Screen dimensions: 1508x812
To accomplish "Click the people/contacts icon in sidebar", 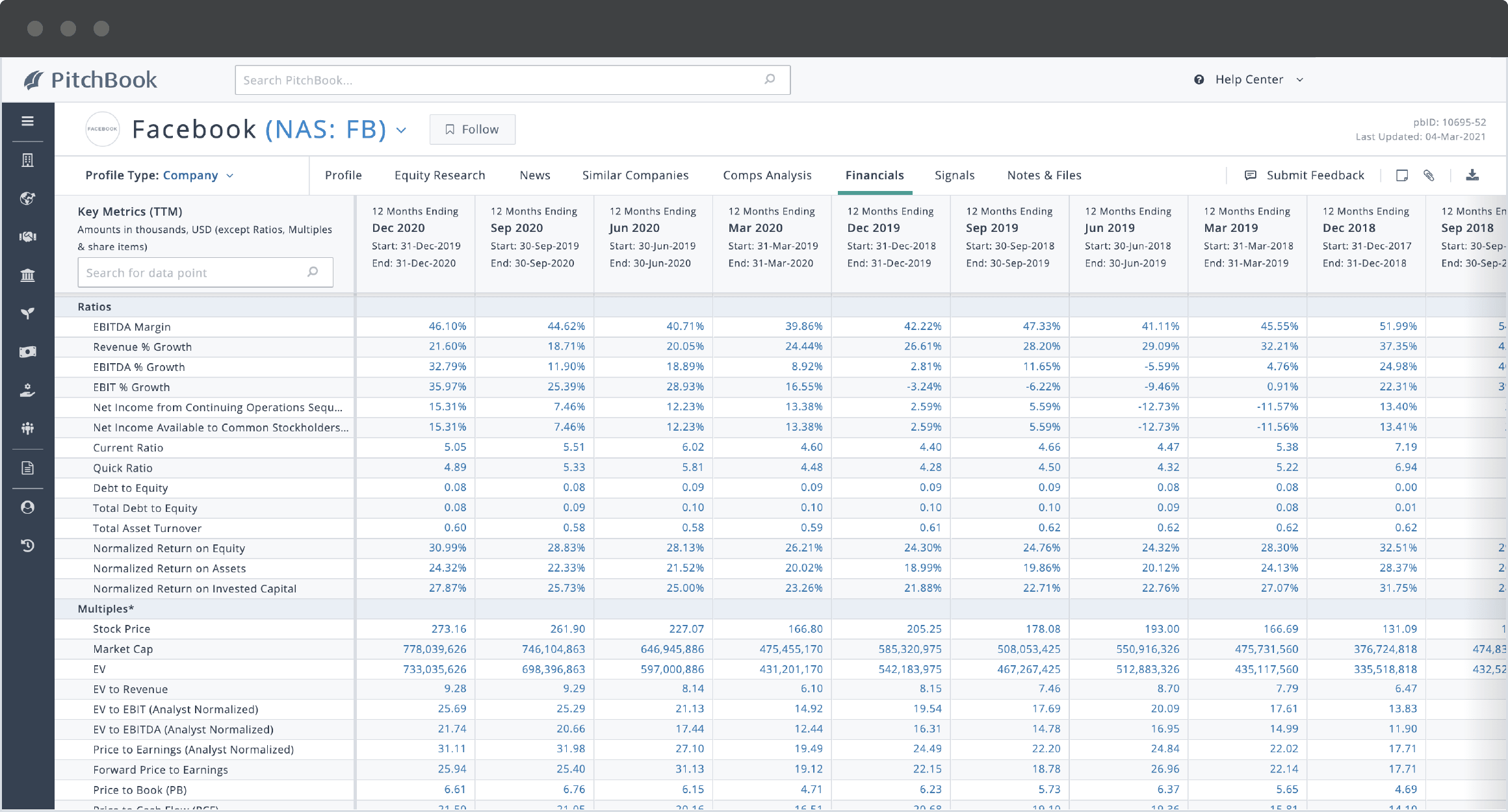I will tap(27, 430).
